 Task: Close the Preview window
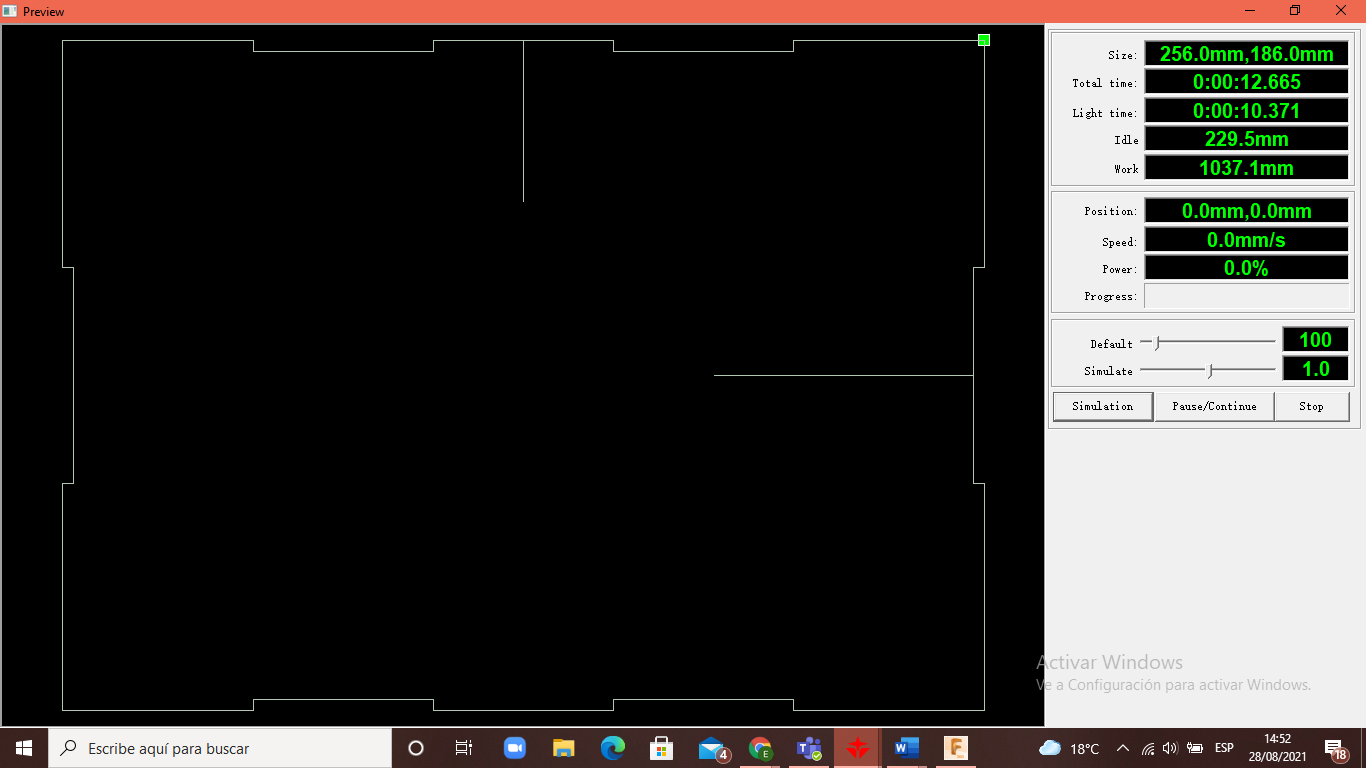1341,11
